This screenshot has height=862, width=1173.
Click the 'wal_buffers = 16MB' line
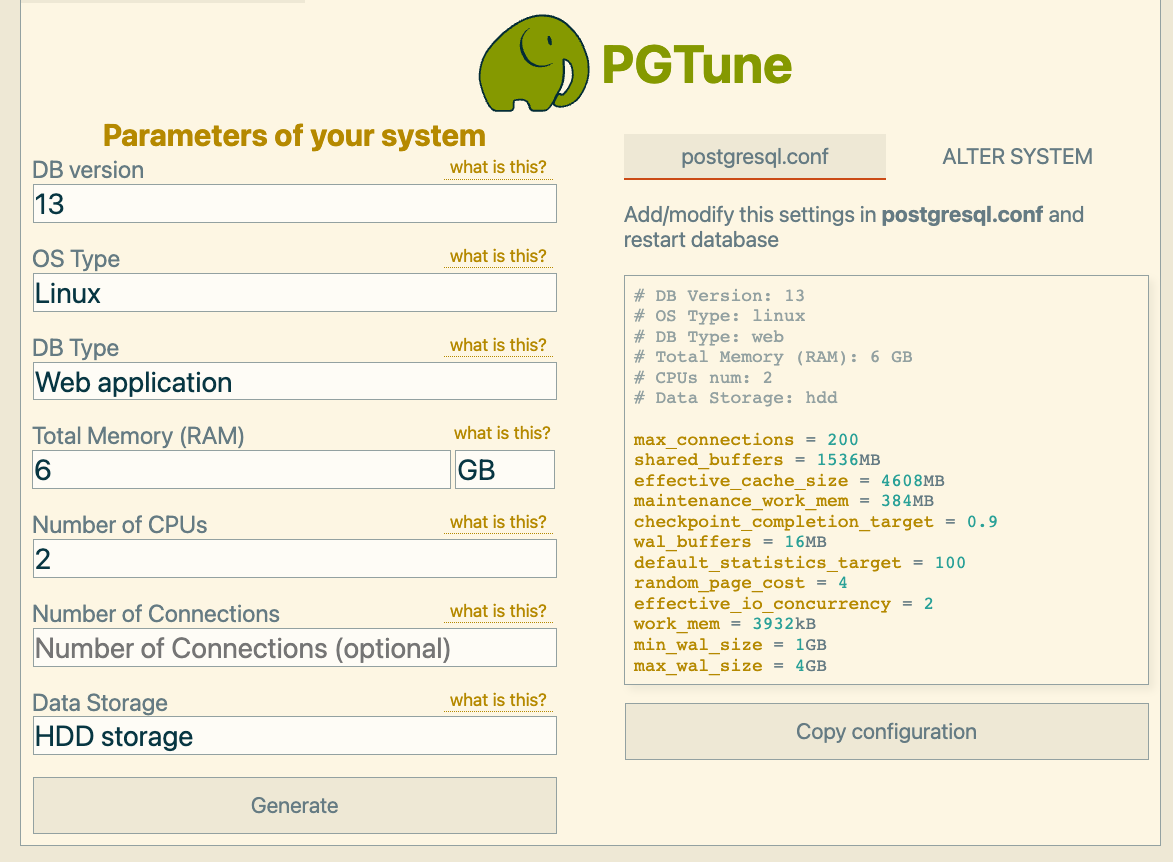pos(730,542)
